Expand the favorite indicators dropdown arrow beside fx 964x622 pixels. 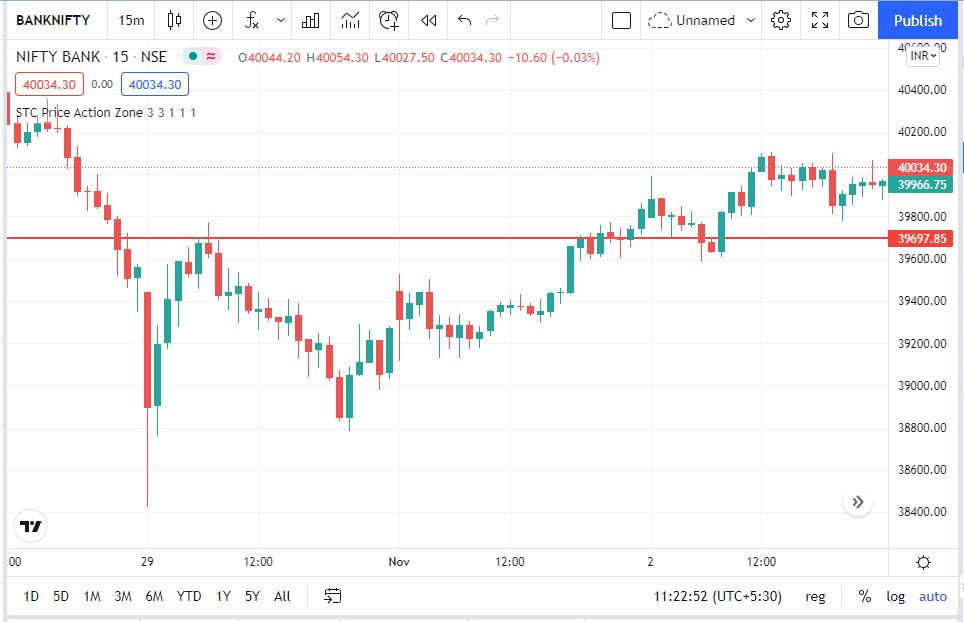(280, 20)
